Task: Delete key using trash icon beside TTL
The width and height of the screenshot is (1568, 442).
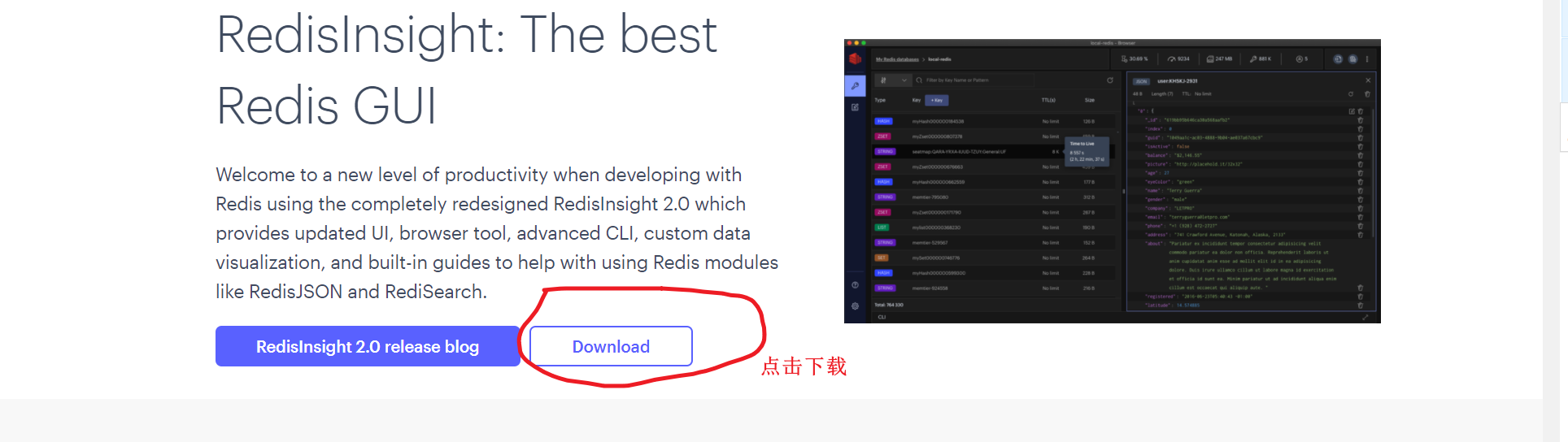Action: (x=1367, y=94)
